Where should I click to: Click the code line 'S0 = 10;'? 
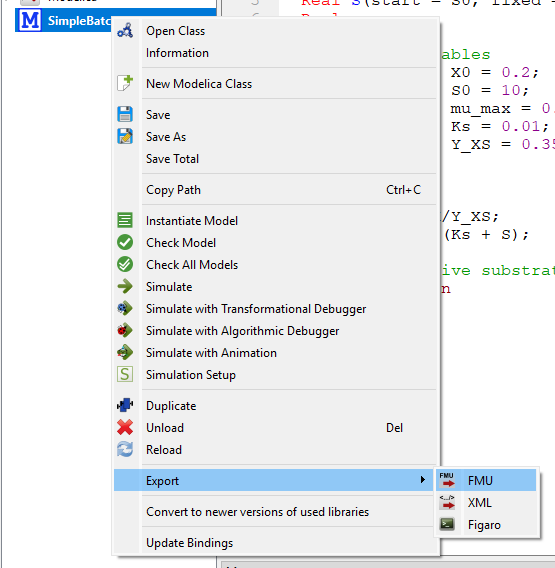(490, 91)
